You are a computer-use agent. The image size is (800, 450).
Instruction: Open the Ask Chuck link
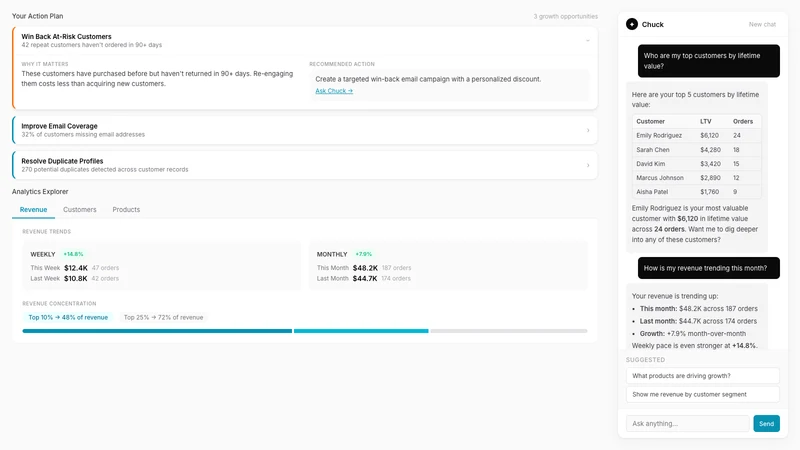tap(334, 91)
